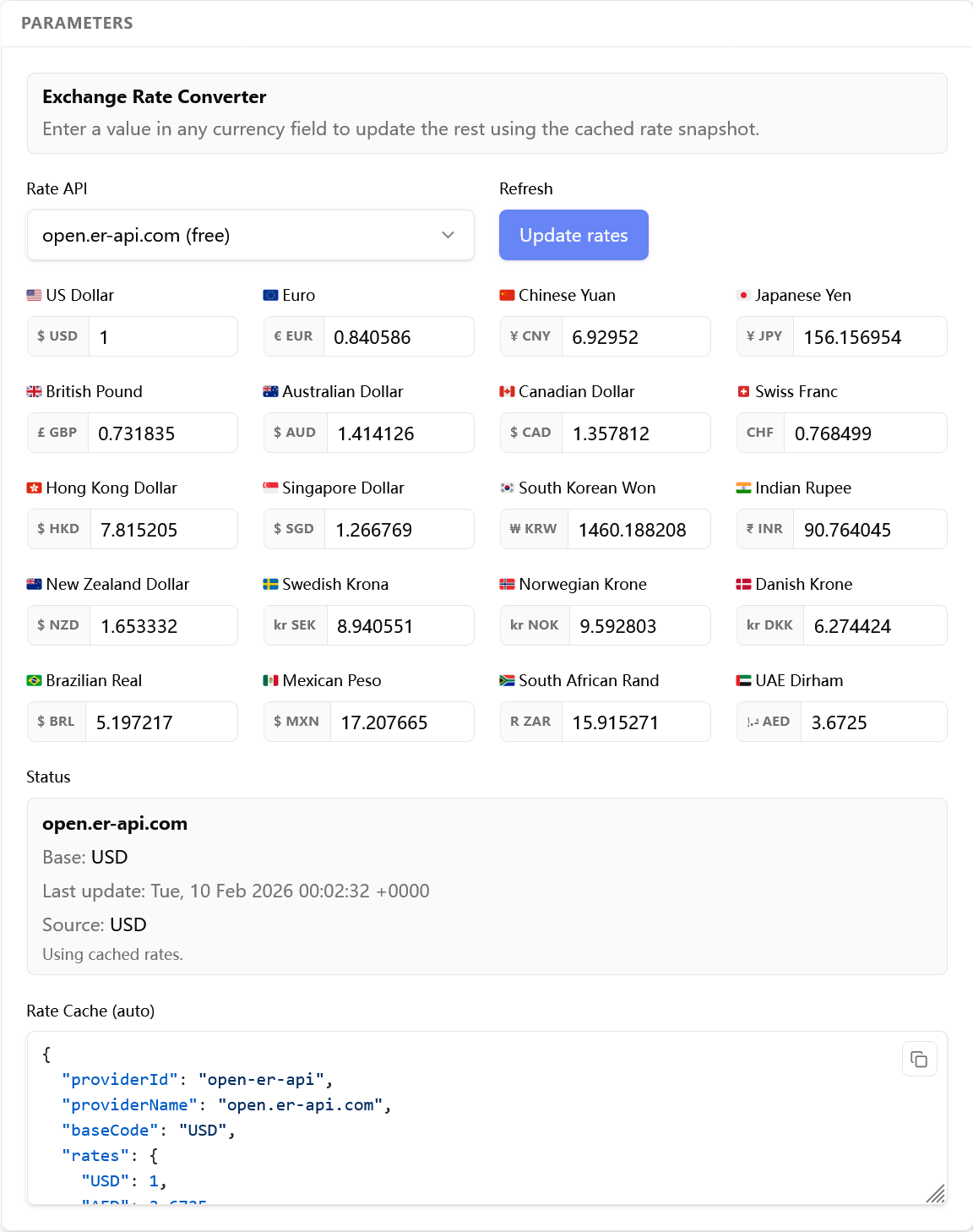Click the Brazilian flag next to Brazilian Real
Screen dimensions: 973x1232
pyautogui.click(x=34, y=680)
